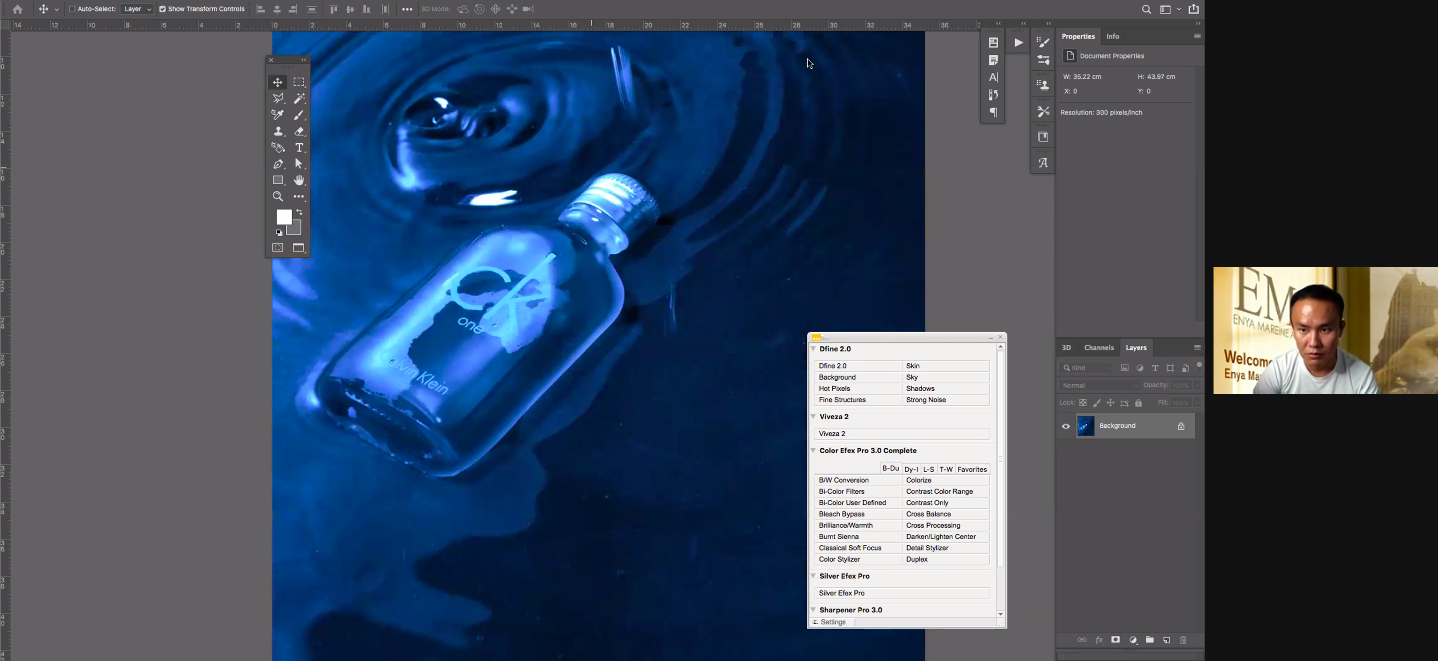Select the Eraser tool
Screen dimensions: 1438x661
pyautogui.click(x=299, y=131)
